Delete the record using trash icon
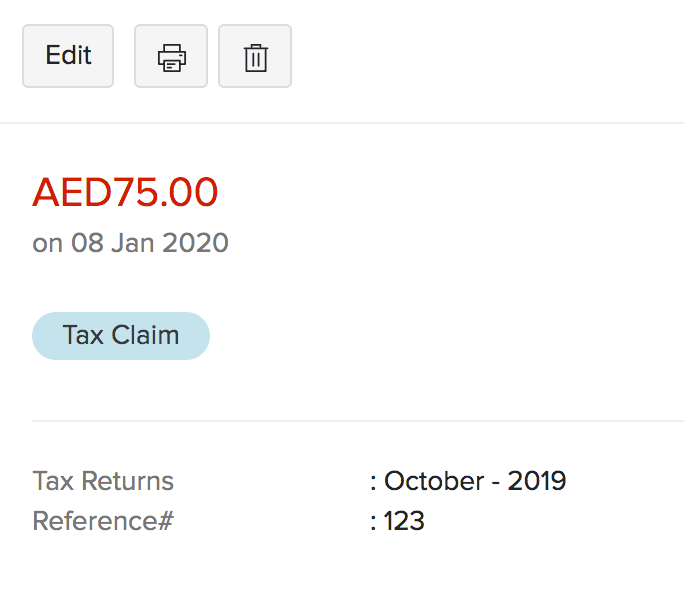Image resolution: width=684 pixels, height=604 pixels. (x=255, y=57)
